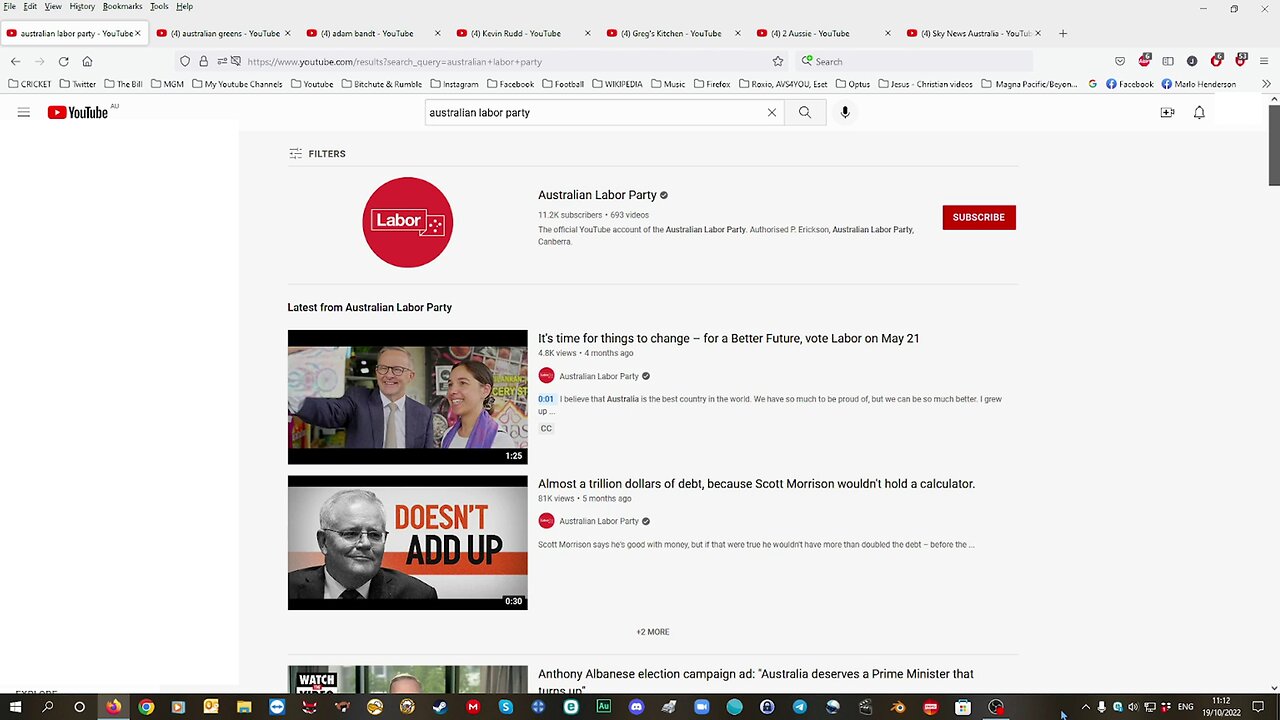The height and width of the screenshot is (720, 1280).
Task: Open 'It's time for things to change' video title
Action: [x=728, y=339]
